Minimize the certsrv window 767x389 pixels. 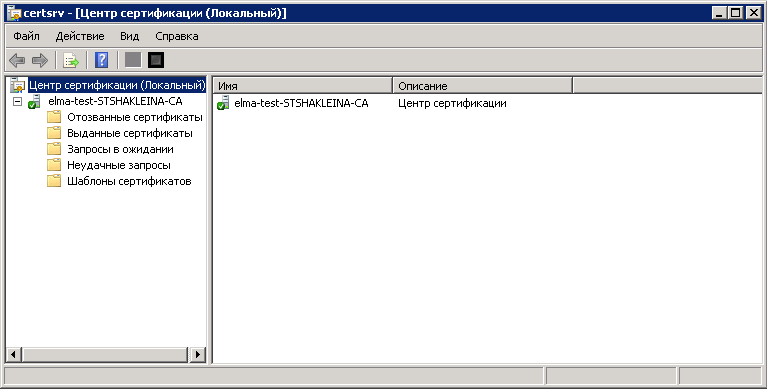[719, 13]
